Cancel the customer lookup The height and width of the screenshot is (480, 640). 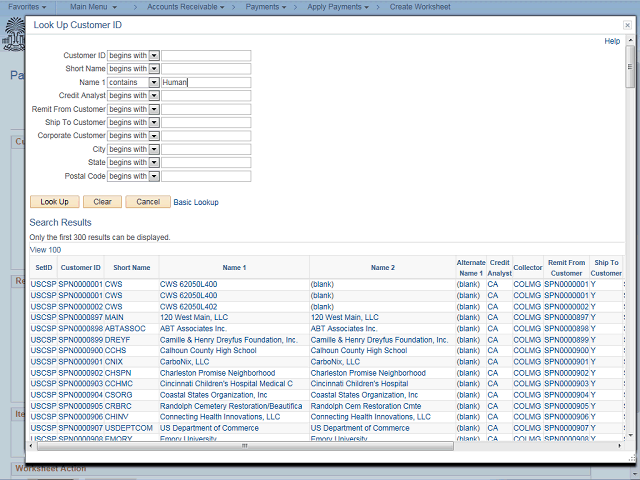tap(148, 202)
